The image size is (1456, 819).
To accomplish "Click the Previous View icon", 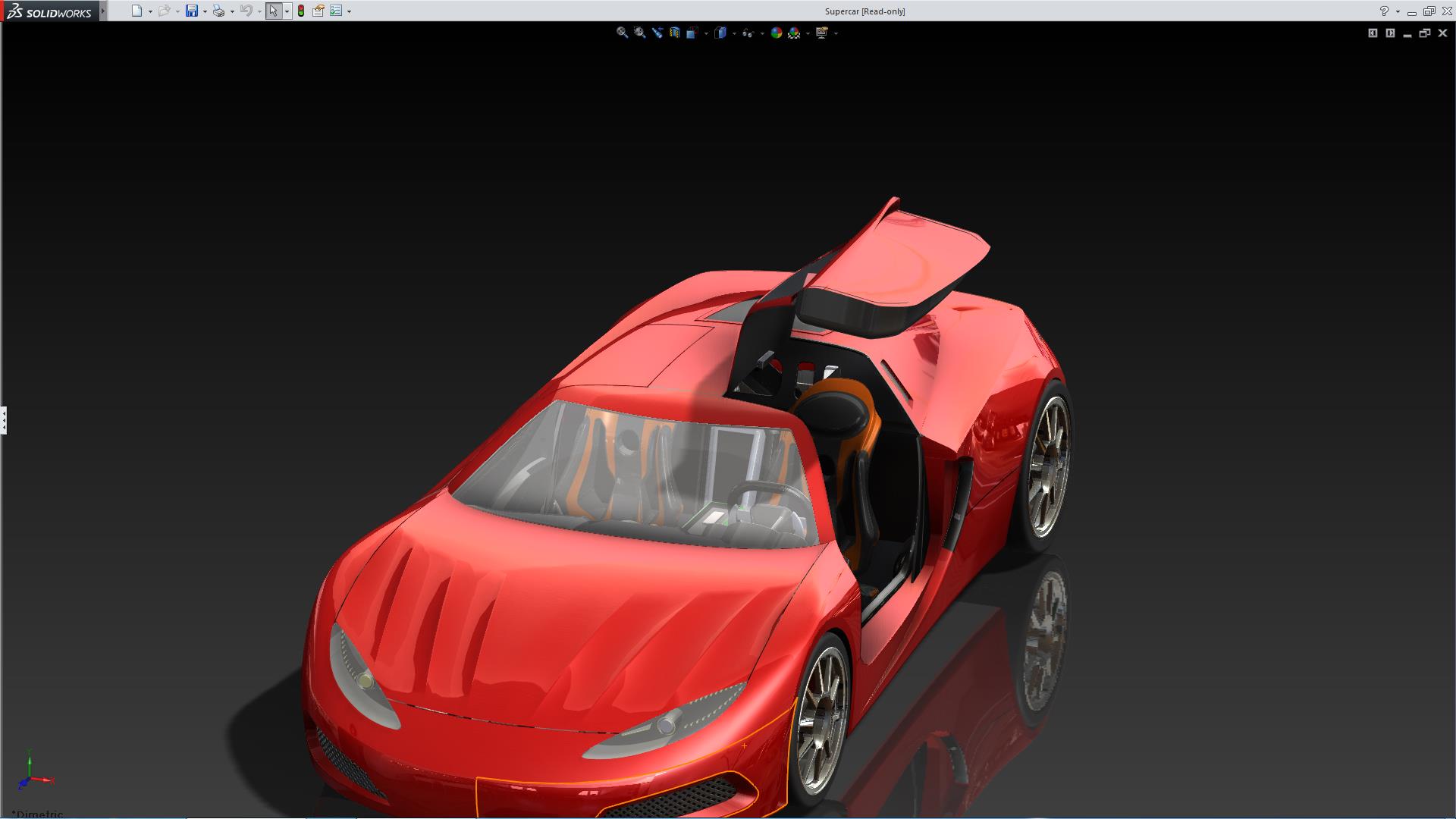I will (x=657, y=33).
